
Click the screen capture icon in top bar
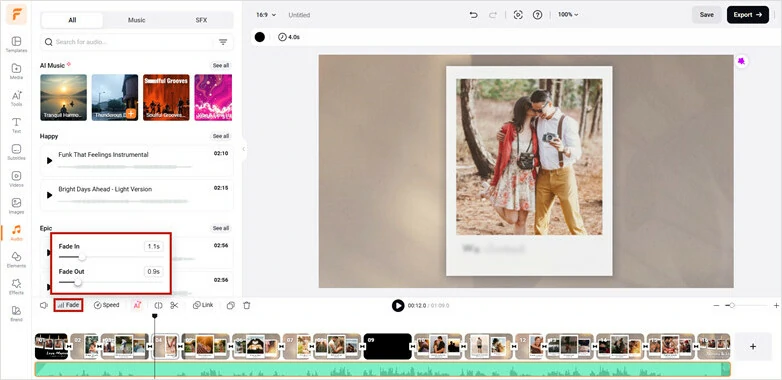click(518, 15)
